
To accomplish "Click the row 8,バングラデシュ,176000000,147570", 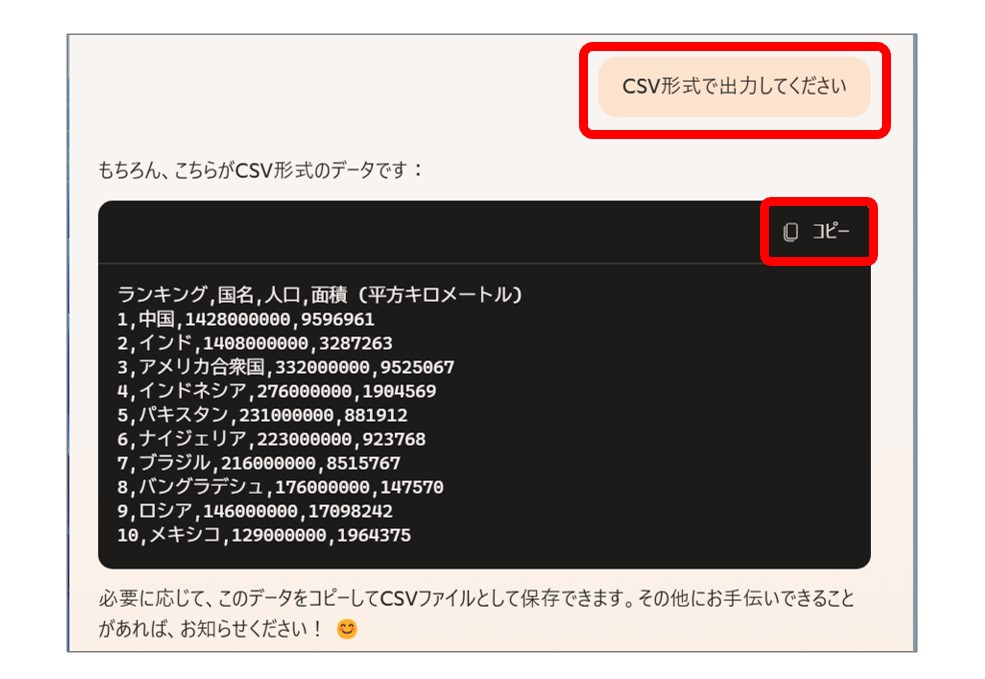I will (x=280, y=487).
